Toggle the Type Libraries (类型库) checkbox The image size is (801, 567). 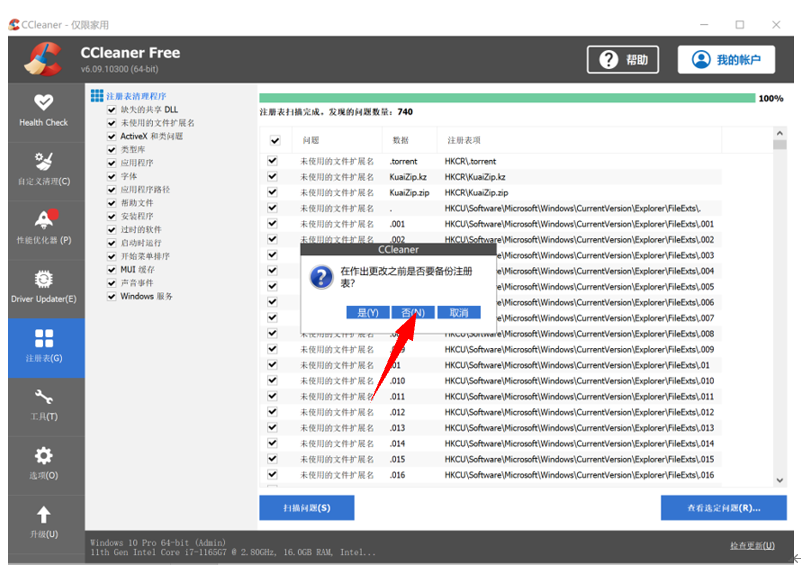click(111, 150)
